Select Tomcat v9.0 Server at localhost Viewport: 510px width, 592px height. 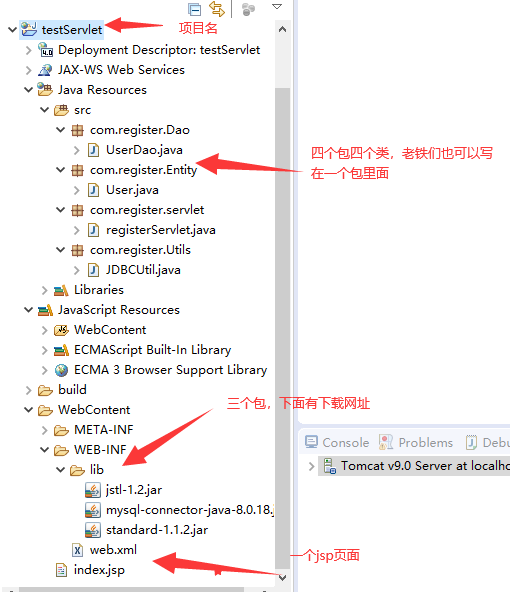click(414, 466)
